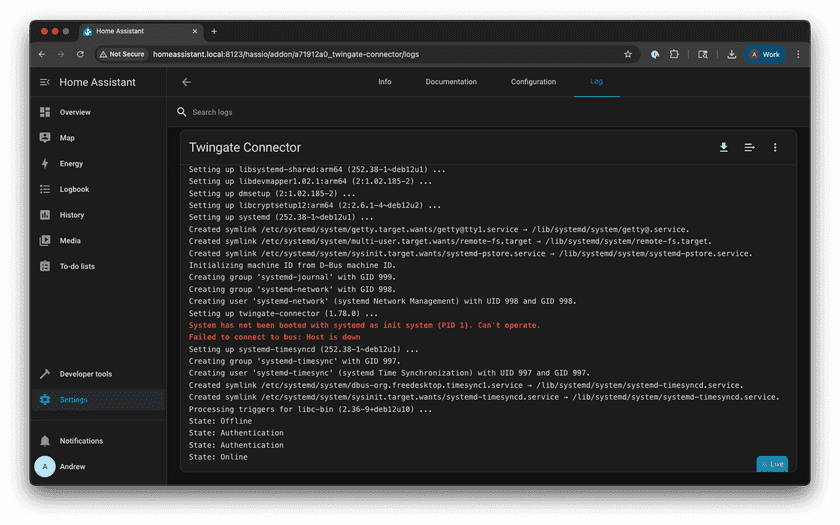Image resolution: width=840 pixels, height=525 pixels.
Task: Open Notifications in the sidebar
Action: [80, 441]
